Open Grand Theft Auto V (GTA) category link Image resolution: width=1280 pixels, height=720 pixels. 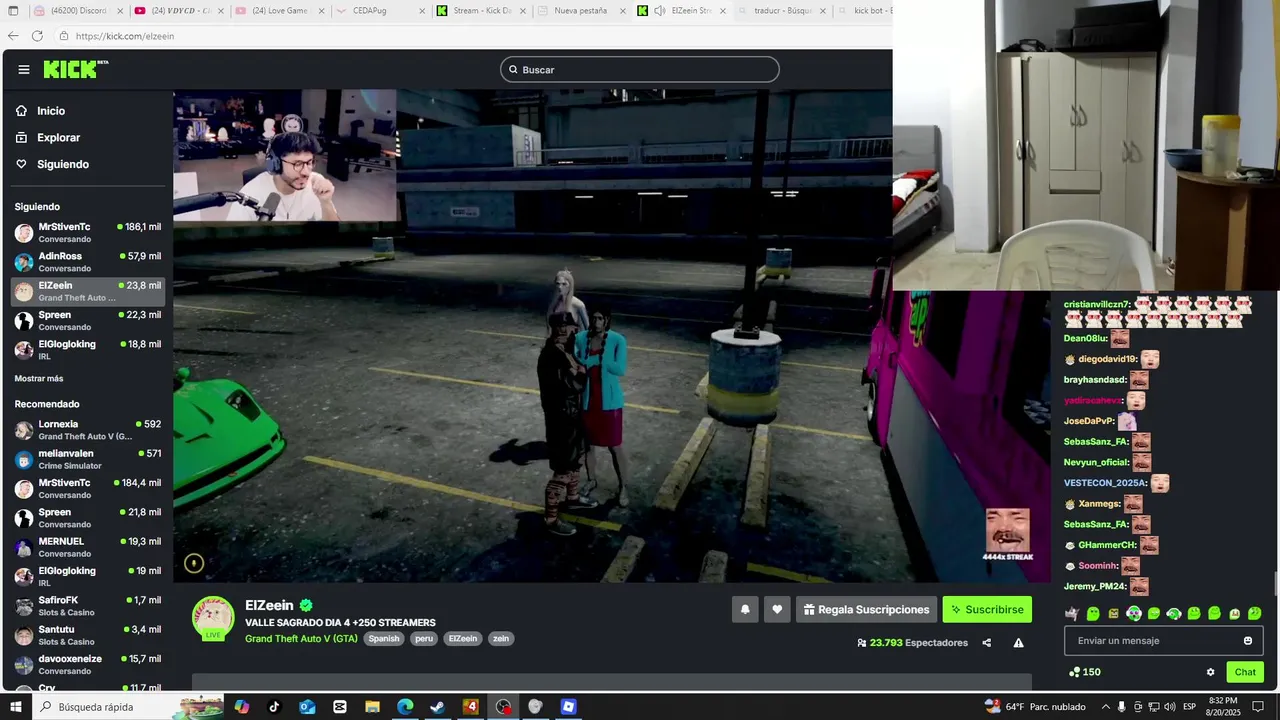301,638
